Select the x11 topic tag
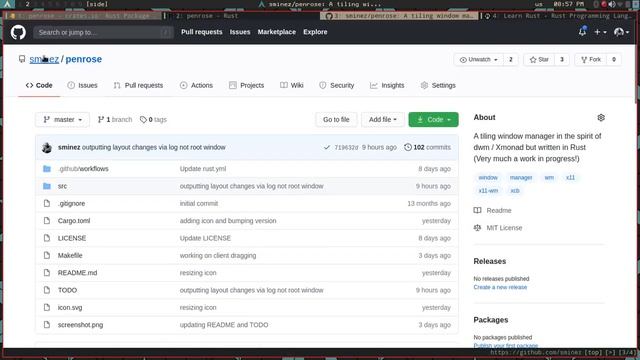The height and width of the screenshot is (360, 640). click(570, 178)
